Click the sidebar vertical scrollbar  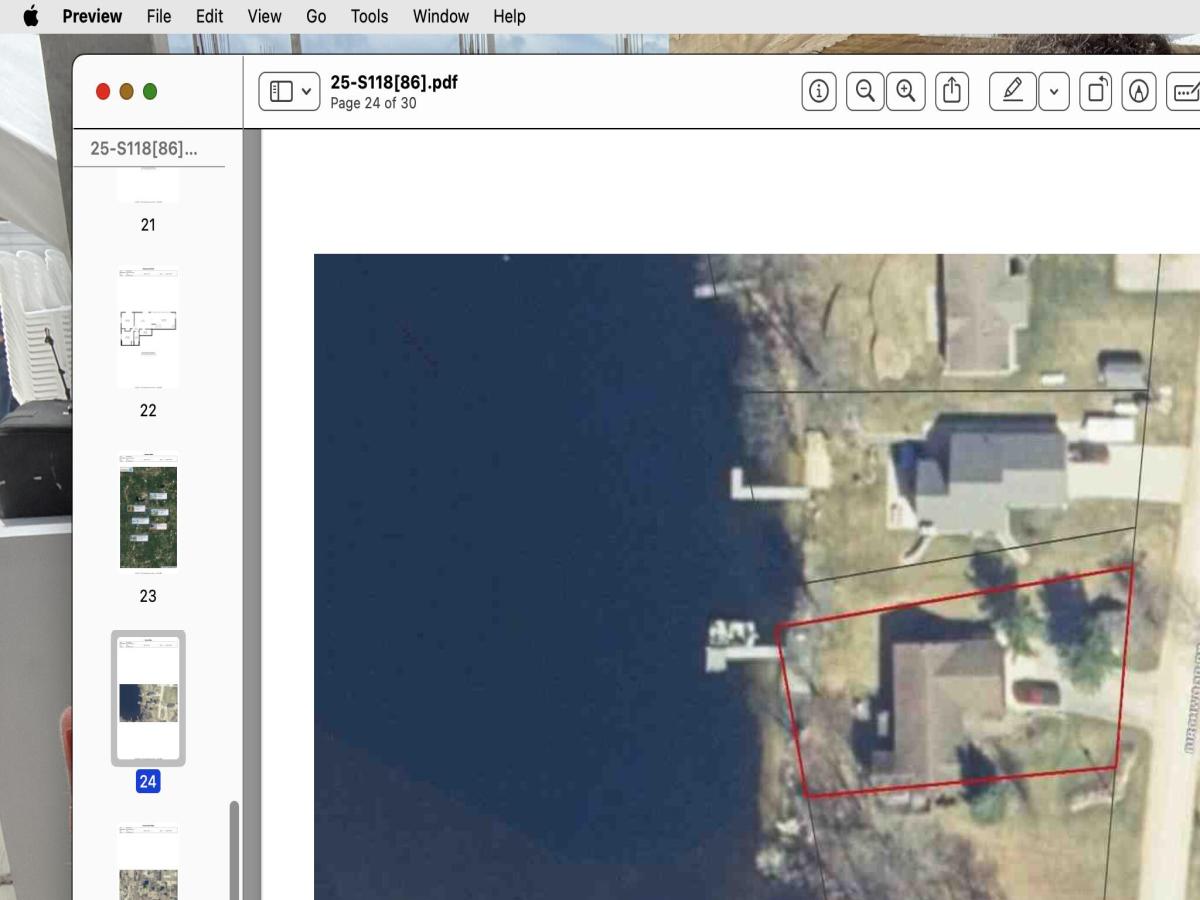[x=235, y=848]
